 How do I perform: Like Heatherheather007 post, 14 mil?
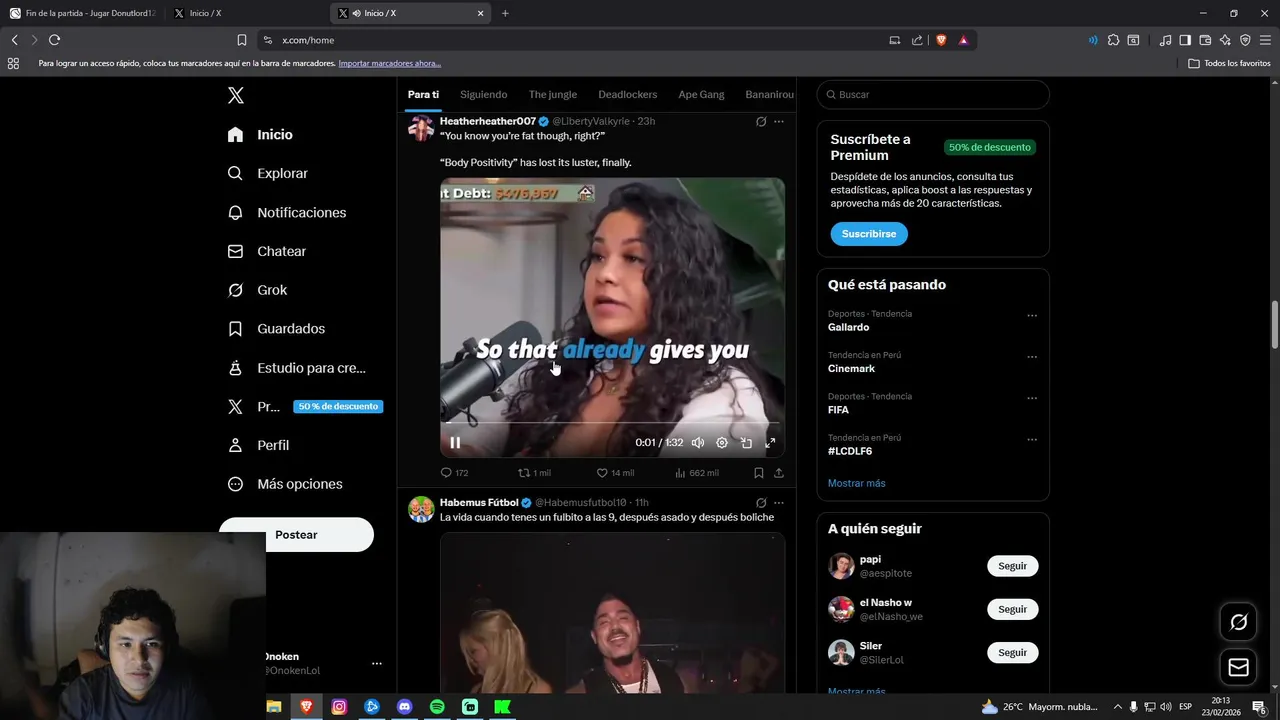pyautogui.click(x=615, y=473)
